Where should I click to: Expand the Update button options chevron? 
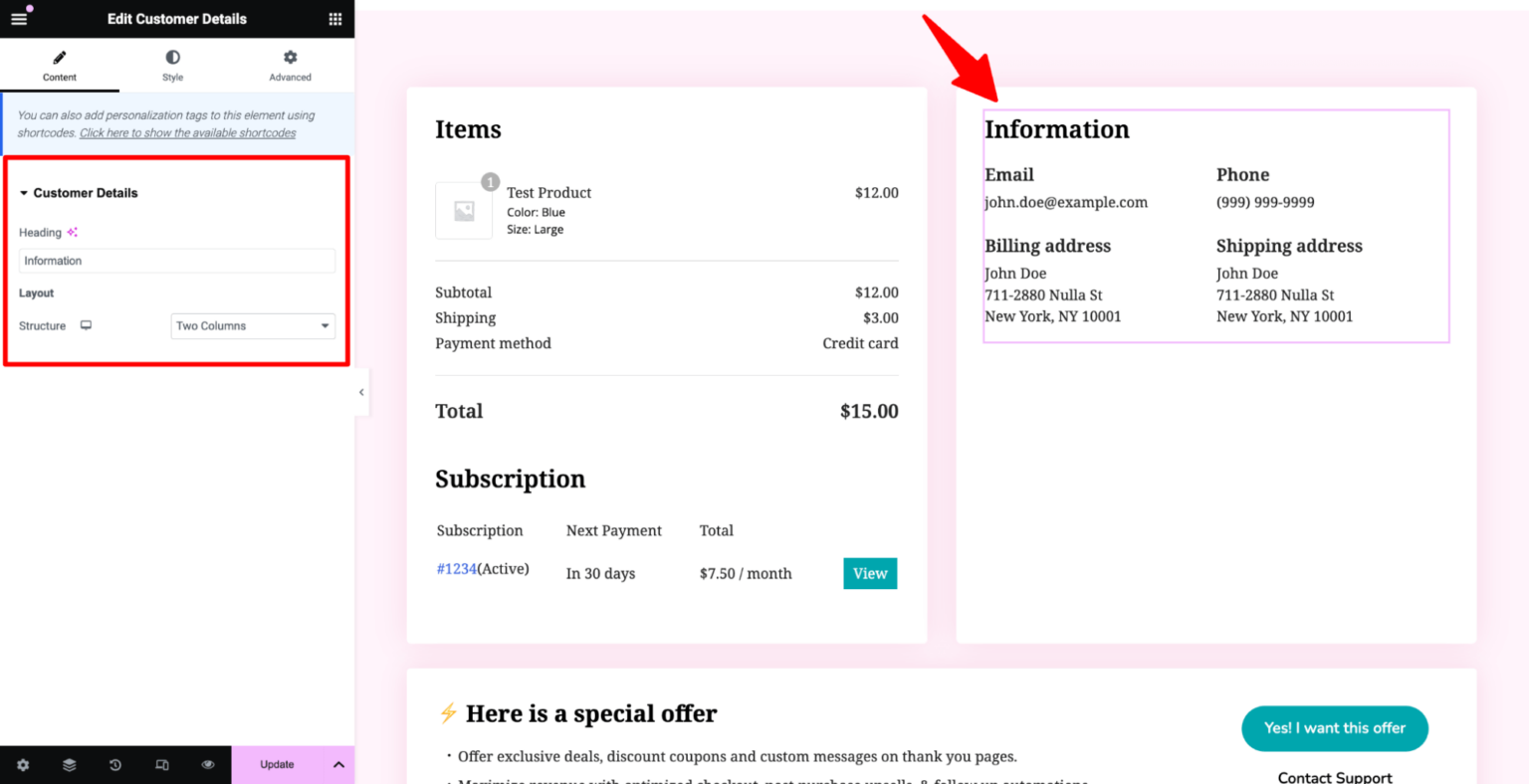338,764
